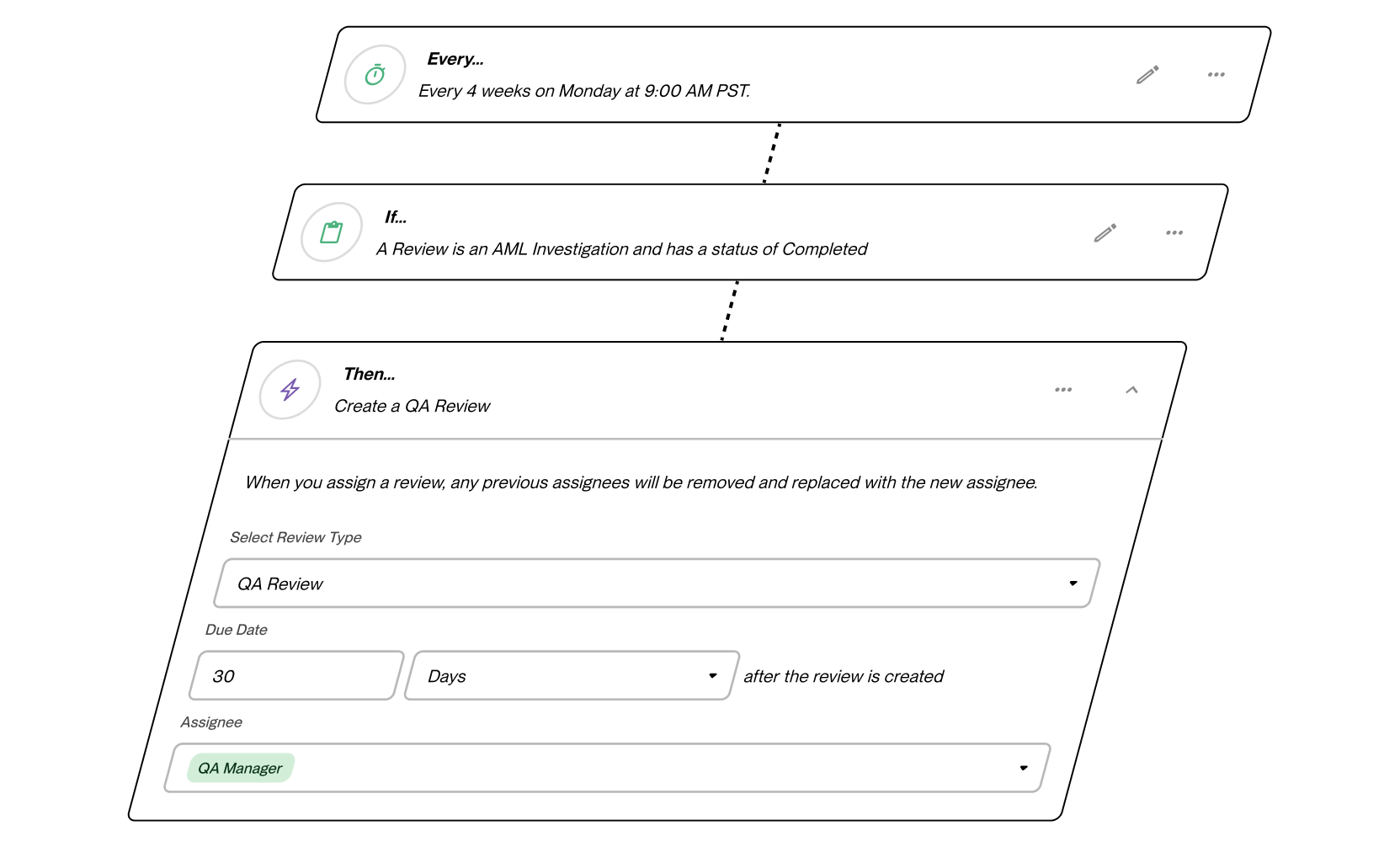1400x847 pixels.
Task: Select the QA Manager assignee tag
Action: tap(240, 768)
